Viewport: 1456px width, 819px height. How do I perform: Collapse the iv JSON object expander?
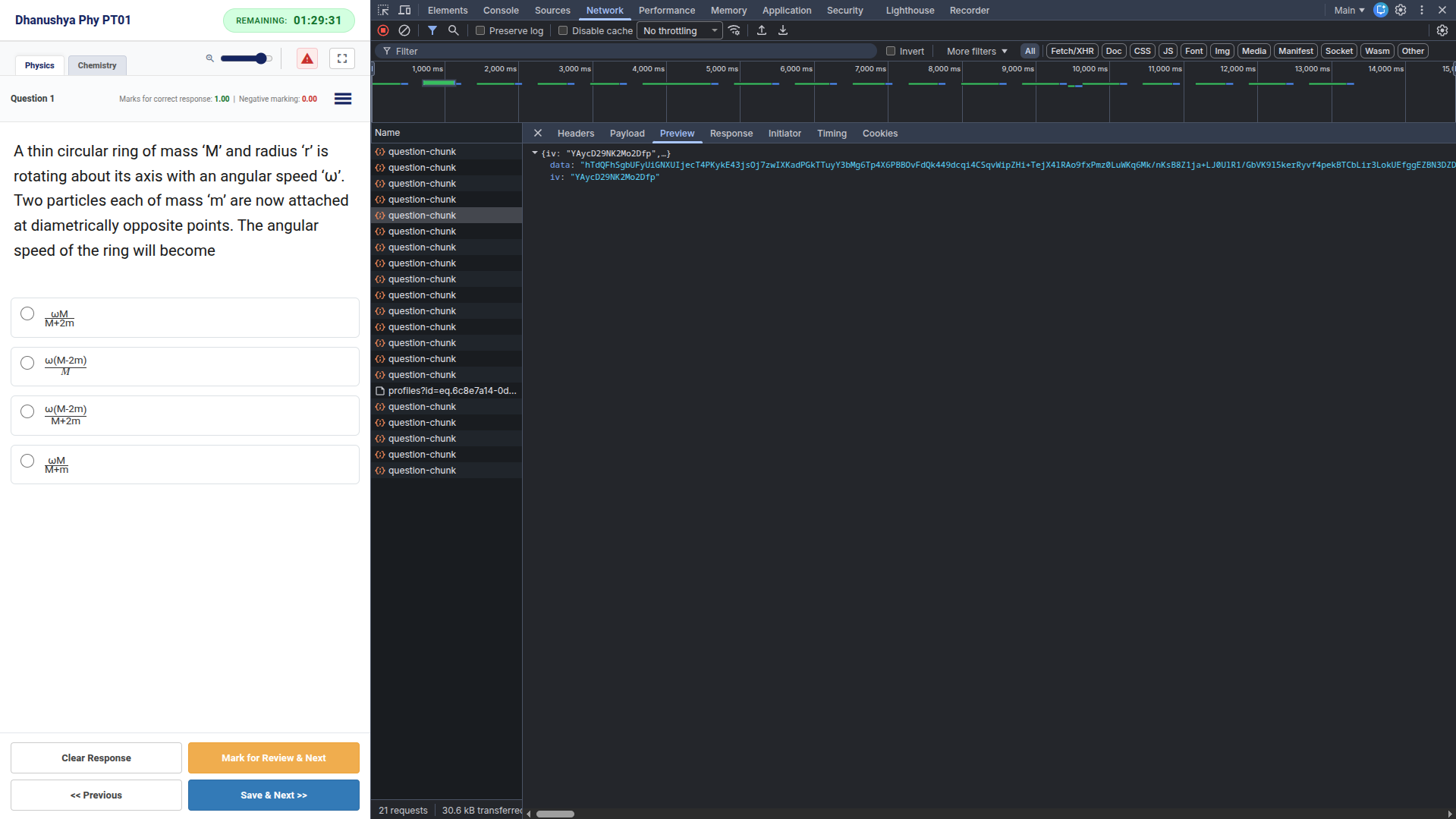[535, 153]
